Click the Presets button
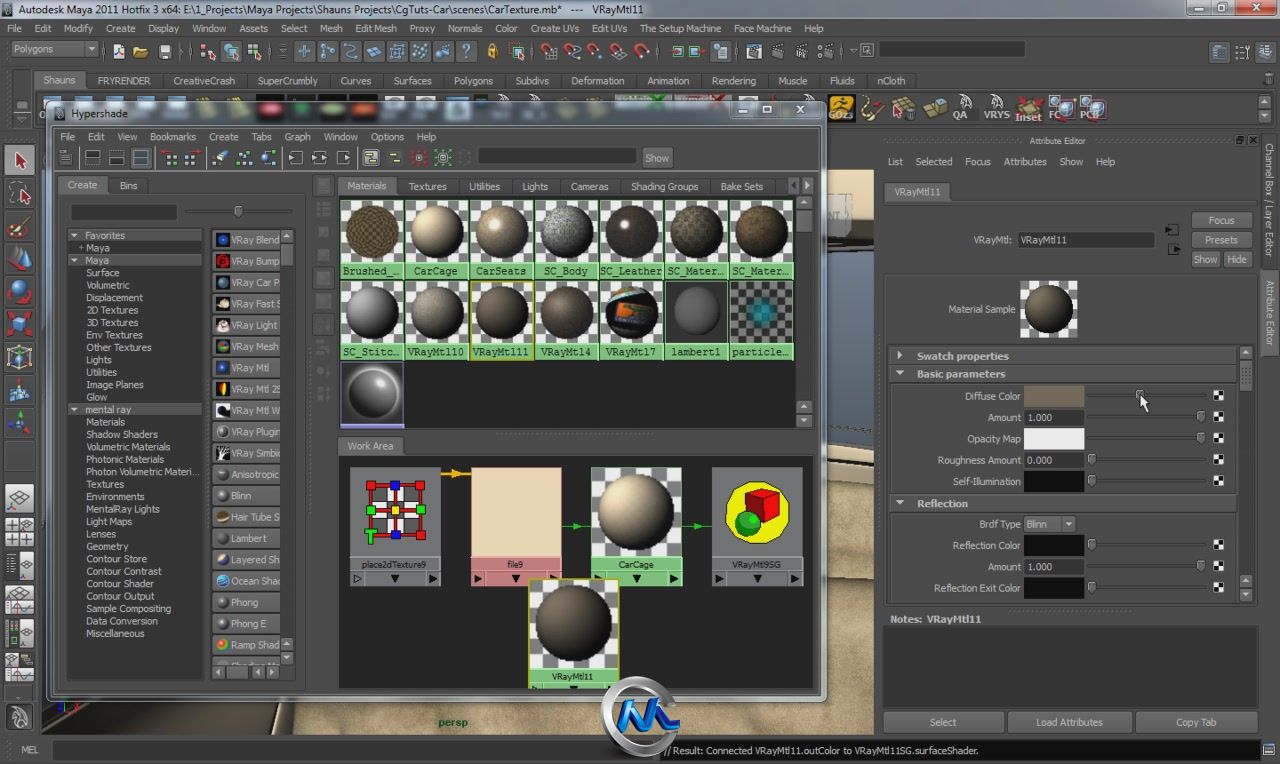Screen dimensions: 1280x764 [x=1221, y=240]
